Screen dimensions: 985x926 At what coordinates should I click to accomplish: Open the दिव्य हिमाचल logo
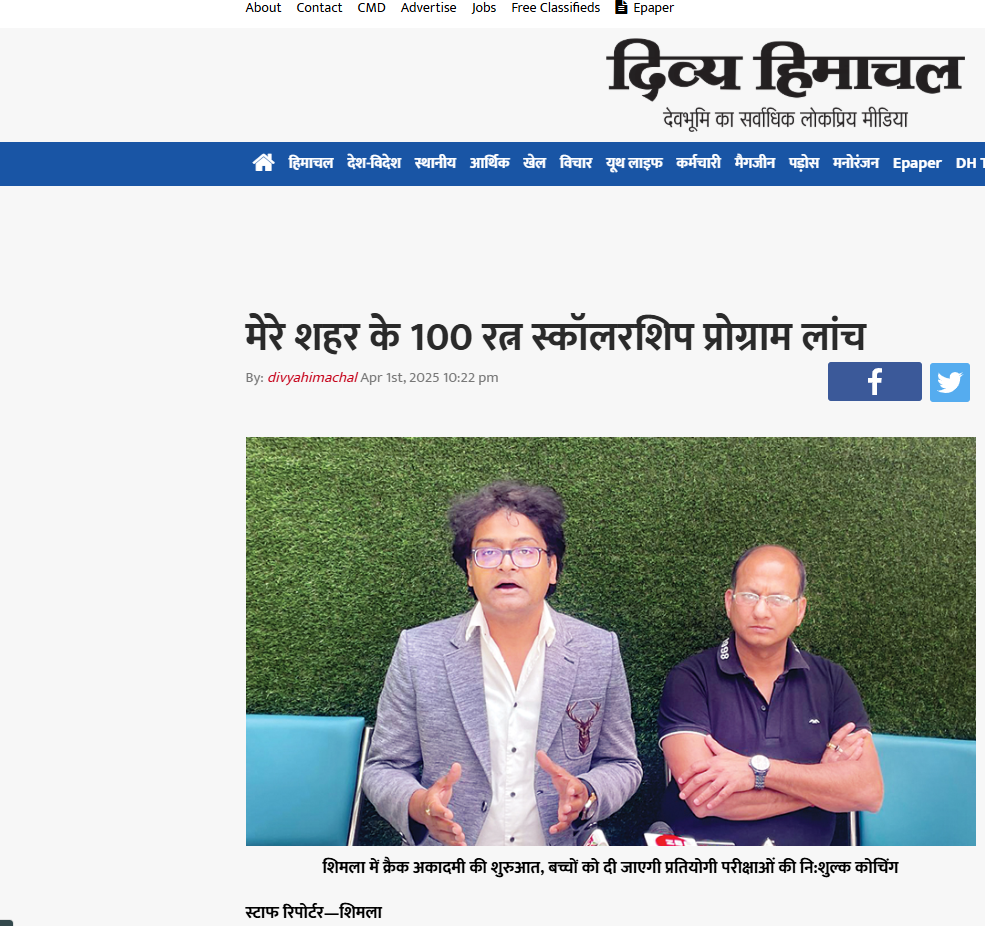pyautogui.click(x=785, y=84)
